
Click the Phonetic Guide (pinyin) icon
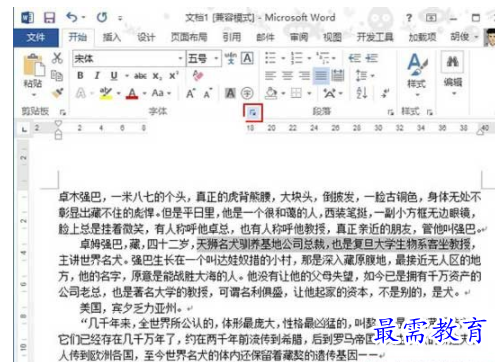pos(231,58)
